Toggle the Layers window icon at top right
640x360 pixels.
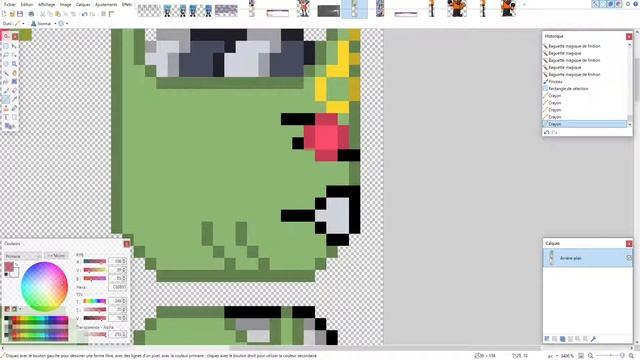(x=611, y=4)
